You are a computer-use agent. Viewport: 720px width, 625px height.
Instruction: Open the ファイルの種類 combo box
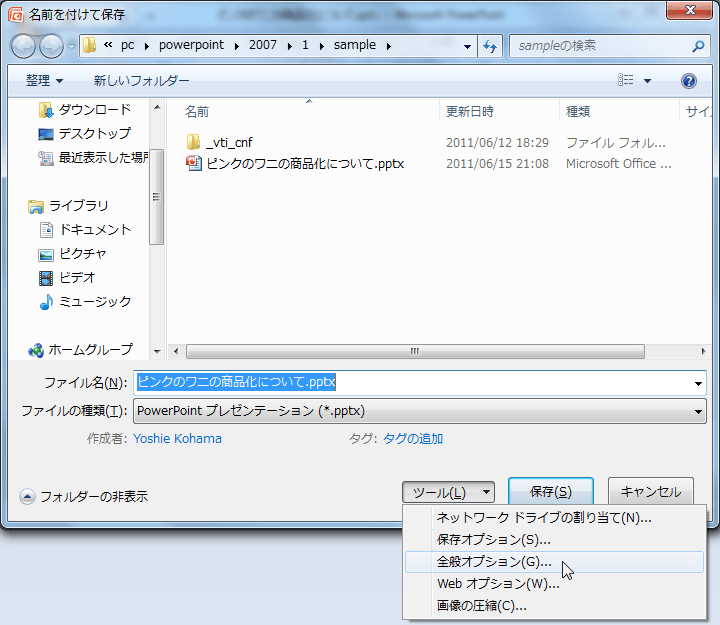pos(419,411)
